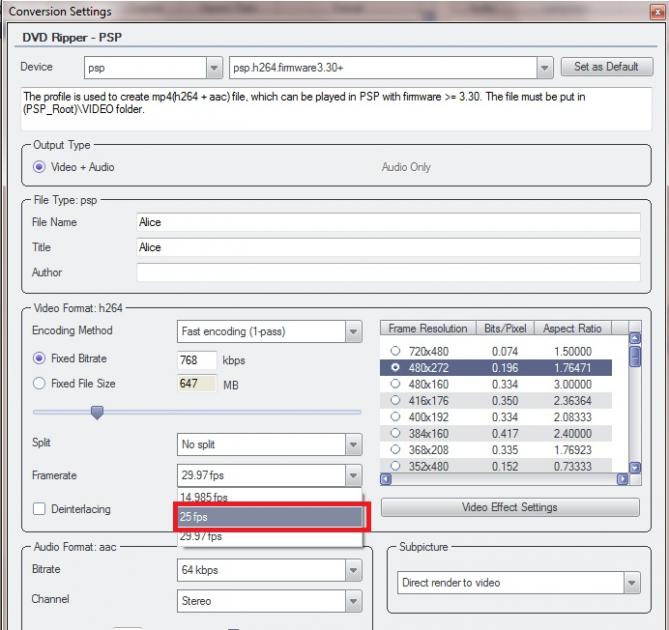Image resolution: width=669 pixels, height=630 pixels.
Task: Select the 25 fps framerate option
Action: pos(267,517)
